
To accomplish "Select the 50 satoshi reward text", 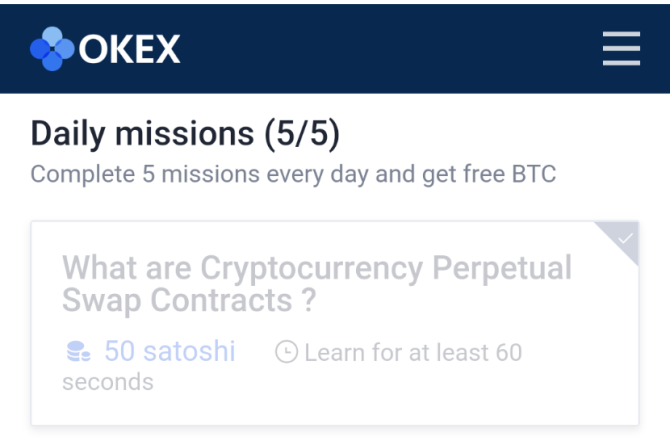I will coord(169,352).
